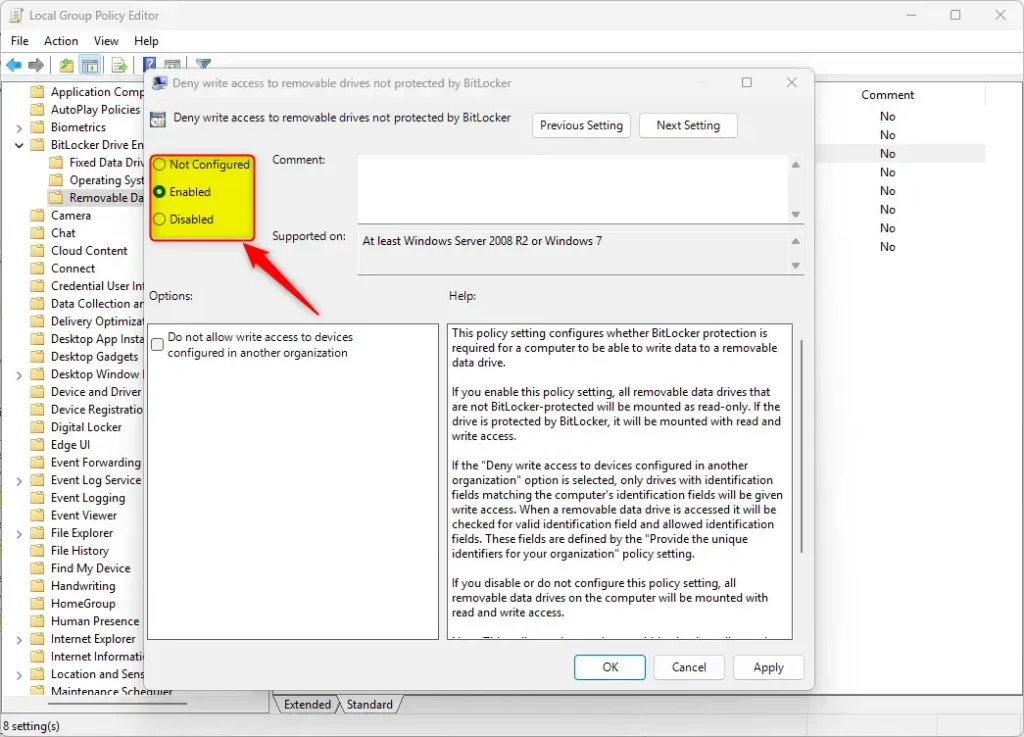Click the Fixed Data Drives folder icon
This screenshot has width=1024, height=737.
(x=57, y=162)
